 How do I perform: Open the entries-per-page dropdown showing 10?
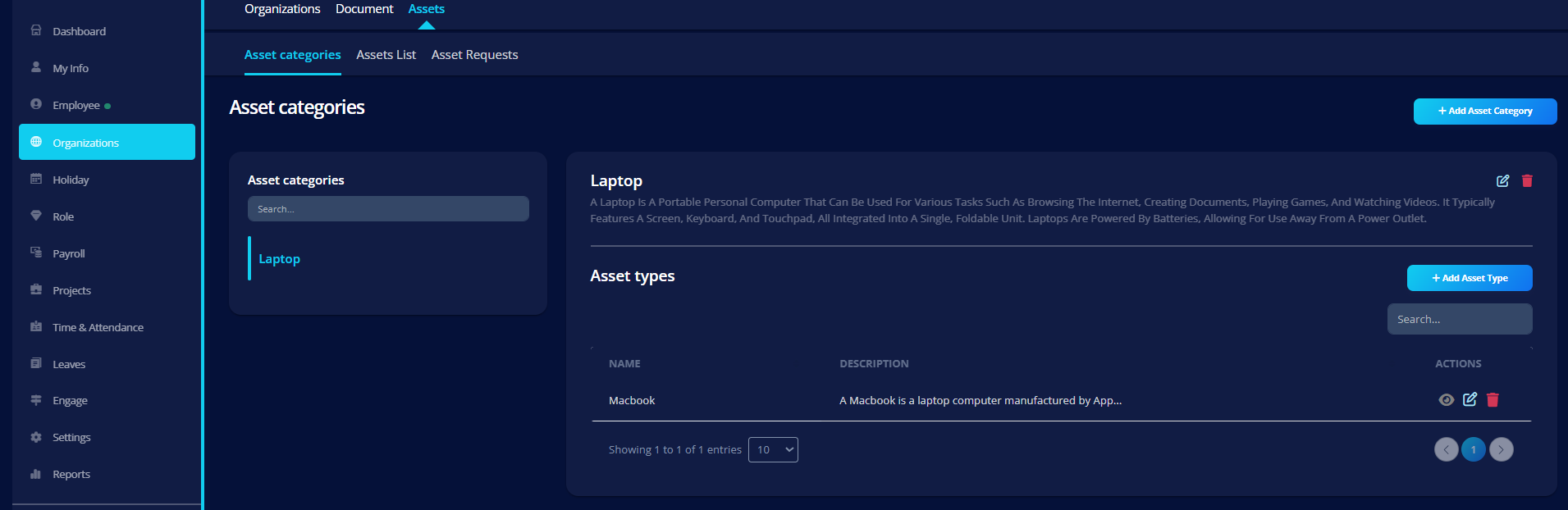click(x=773, y=449)
